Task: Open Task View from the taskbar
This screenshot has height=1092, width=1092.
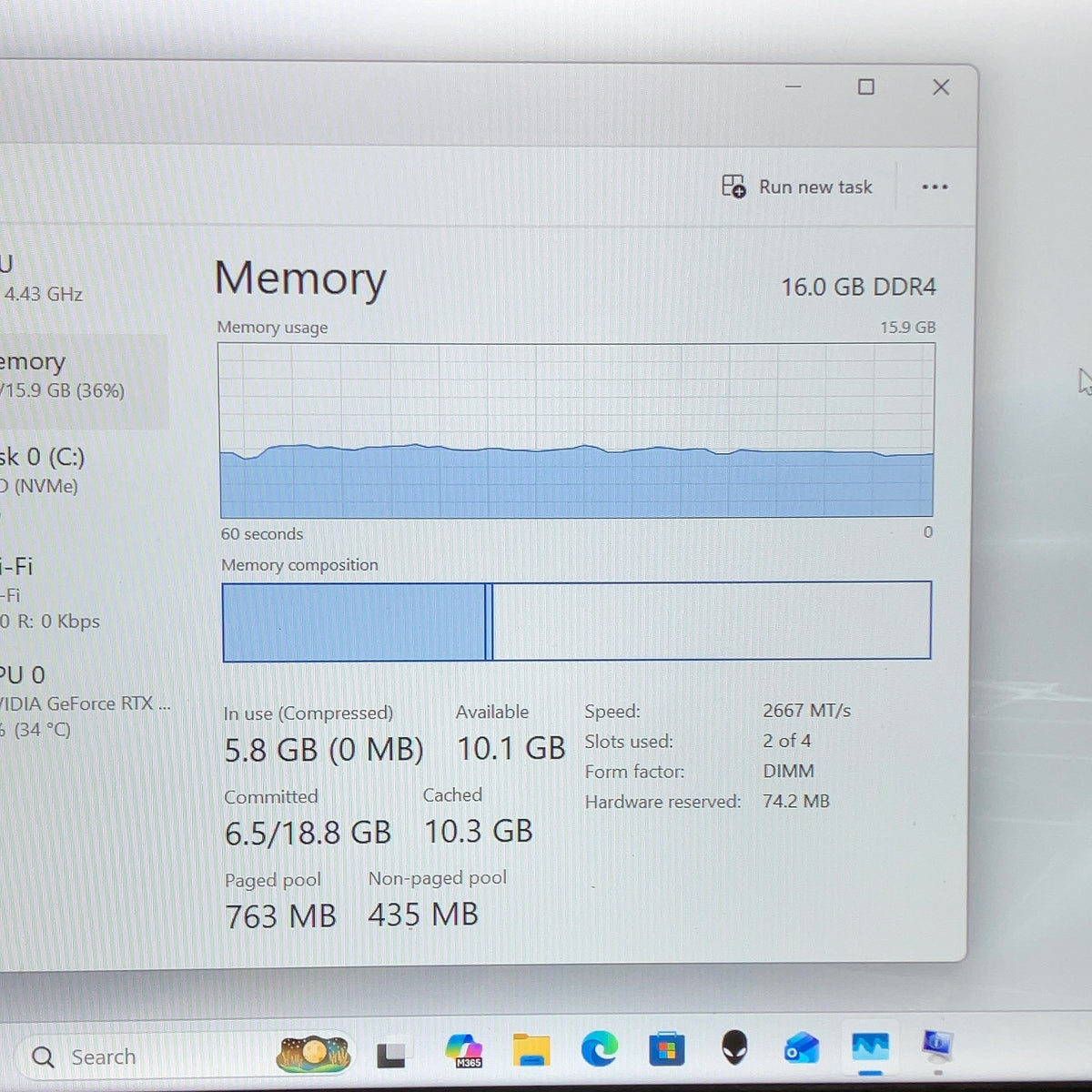Action: (391, 1055)
